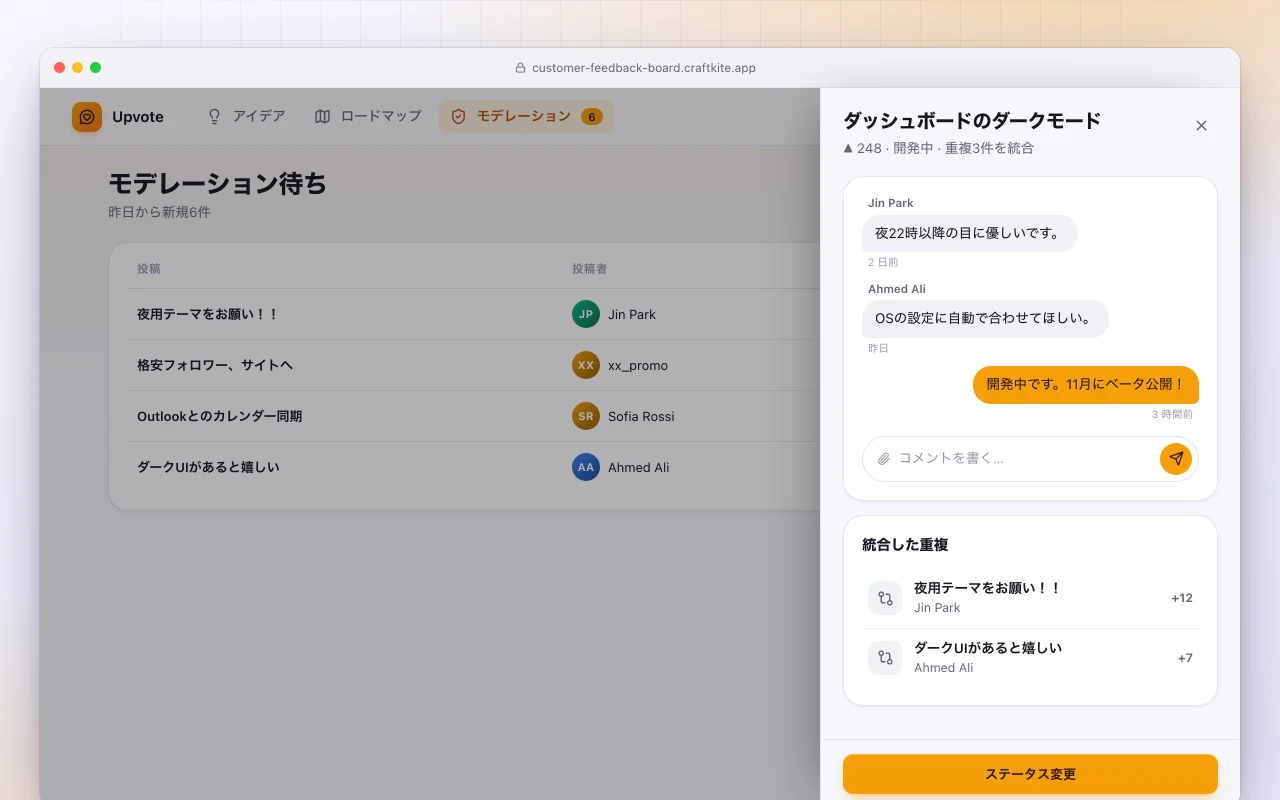Viewport: 1280px width, 800px height.
Task: Click the paperclip attachment icon
Action: tap(883, 459)
